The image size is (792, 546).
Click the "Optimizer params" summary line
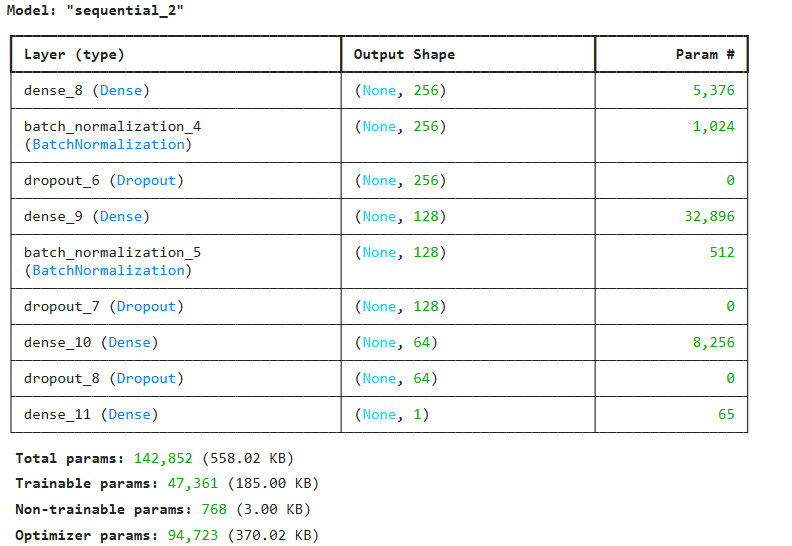click(x=166, y=535)
